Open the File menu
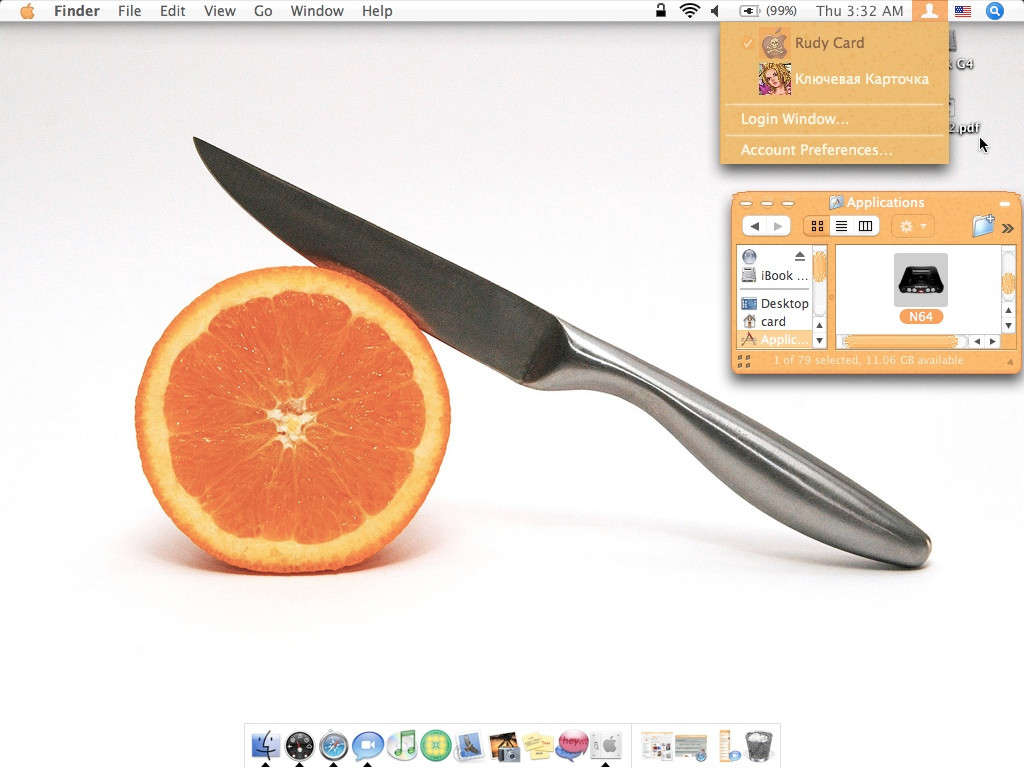 click(x=129, y=10)
